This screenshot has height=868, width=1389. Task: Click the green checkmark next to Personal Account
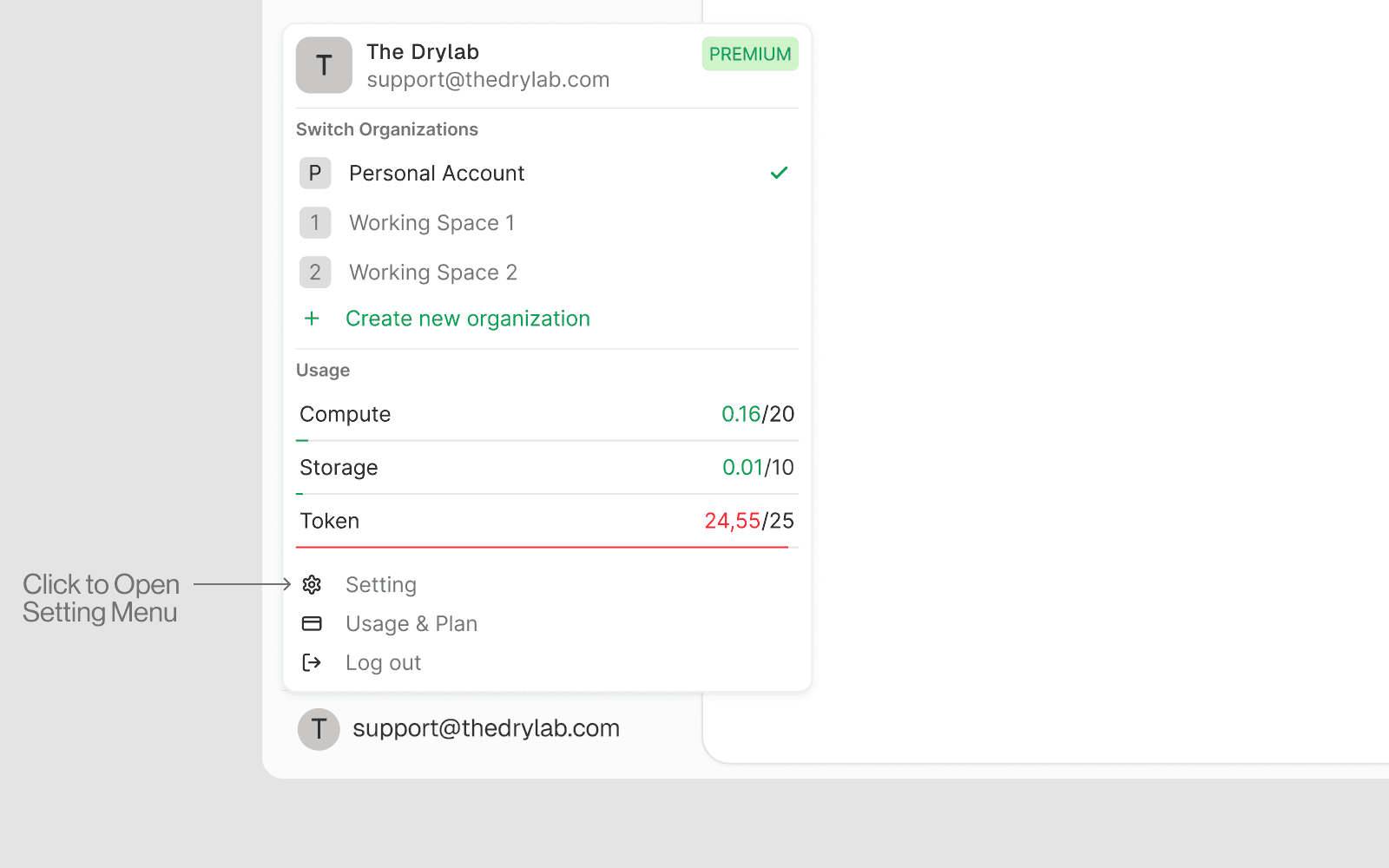(779, 173)
